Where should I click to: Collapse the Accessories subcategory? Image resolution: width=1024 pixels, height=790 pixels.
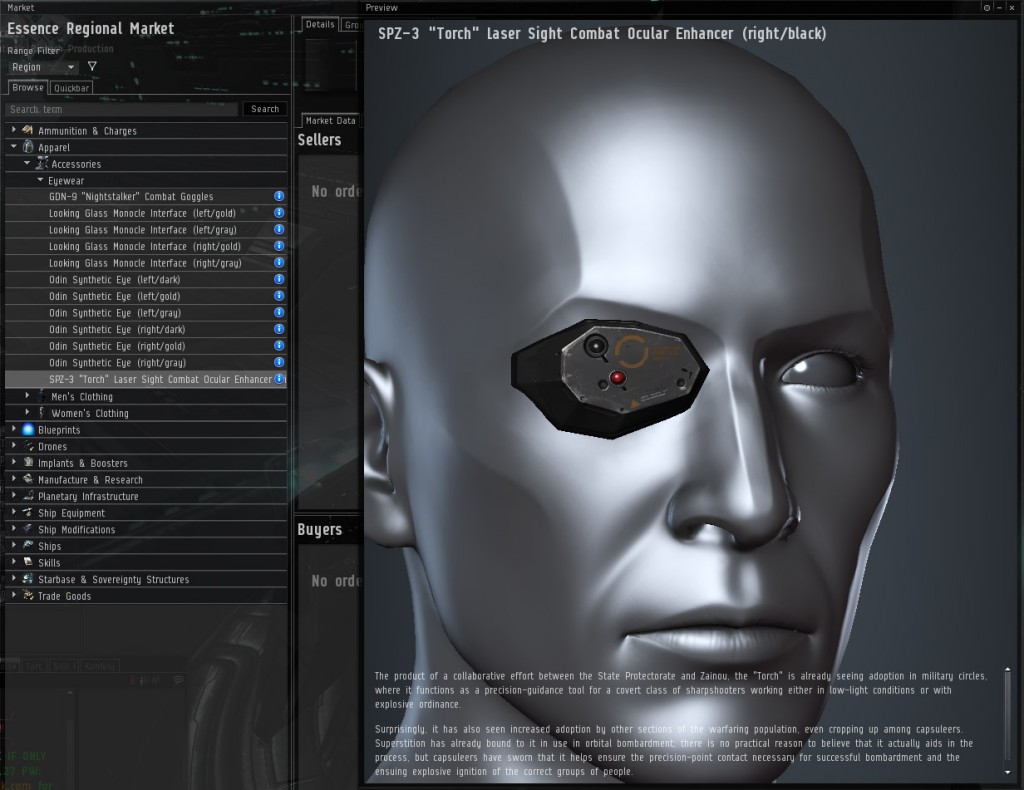point(27,163)
